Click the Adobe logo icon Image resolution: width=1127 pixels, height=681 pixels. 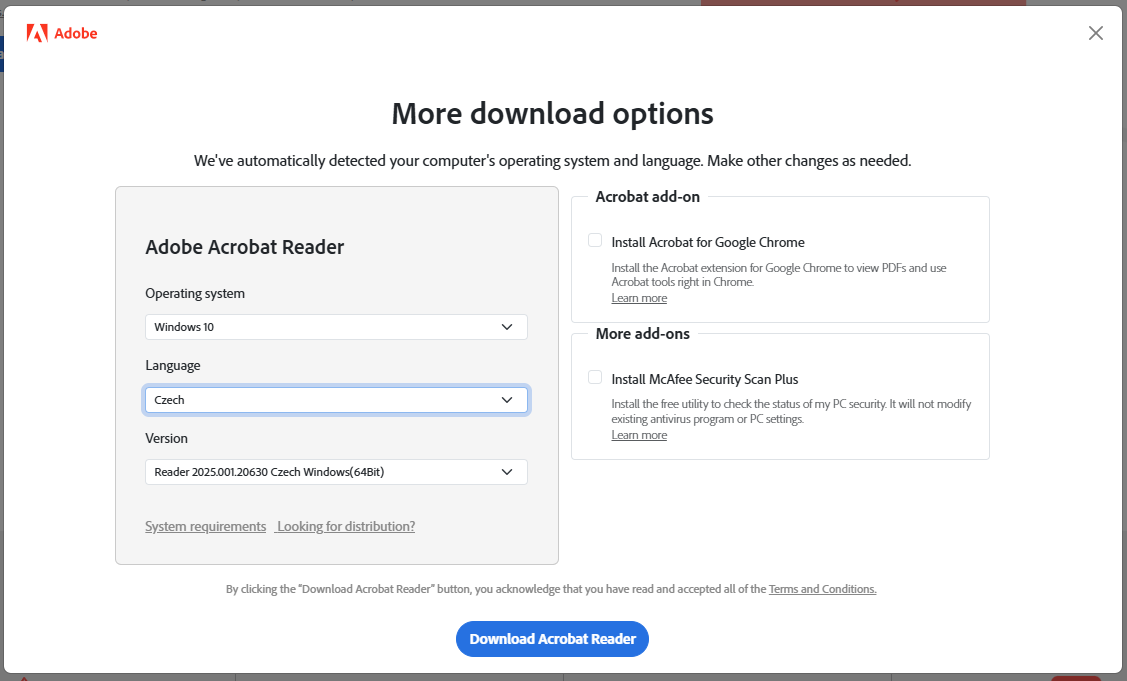click(x=37, y=33)
